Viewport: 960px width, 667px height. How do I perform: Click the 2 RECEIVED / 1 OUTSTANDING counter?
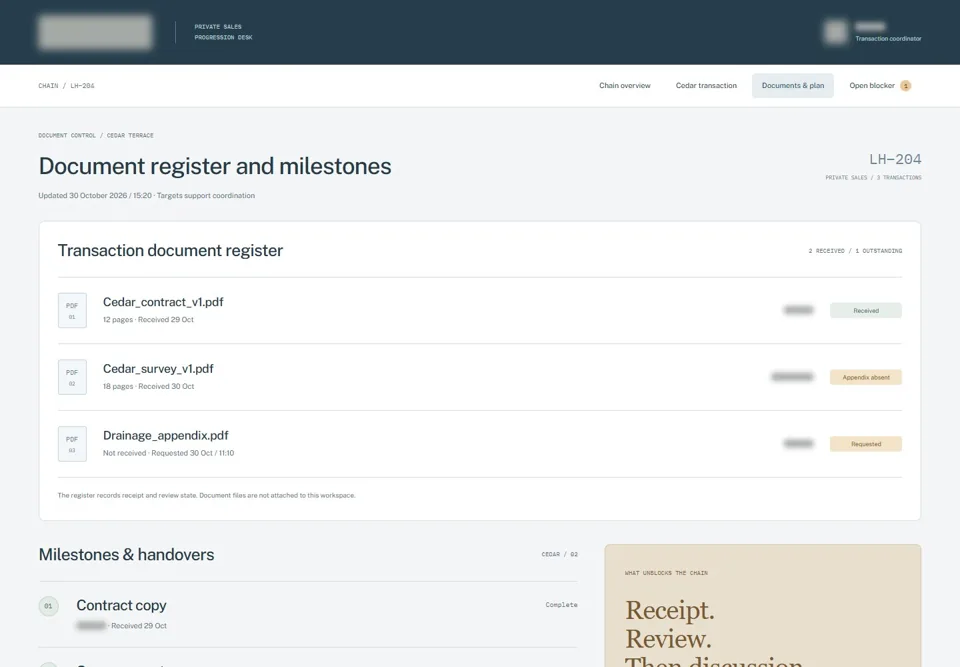(x=855, y=251)
